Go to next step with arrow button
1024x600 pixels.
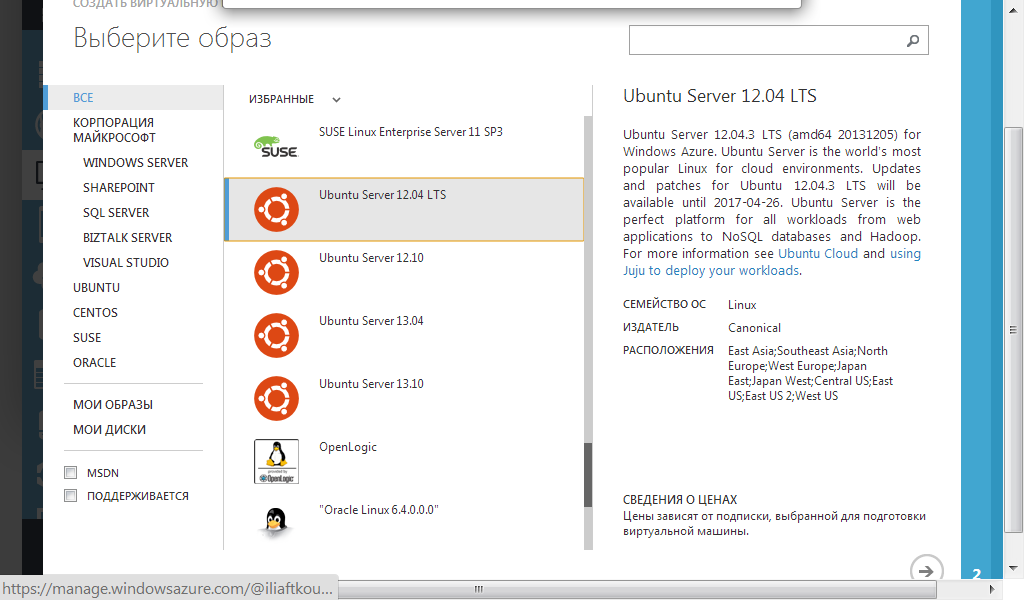[x=926, y=570]
